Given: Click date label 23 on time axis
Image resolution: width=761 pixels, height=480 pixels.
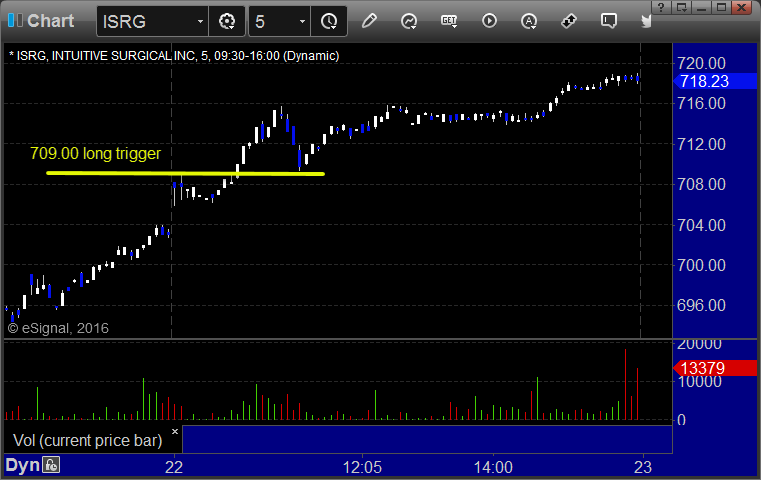Looking at the screenshot, I should 643,467.
